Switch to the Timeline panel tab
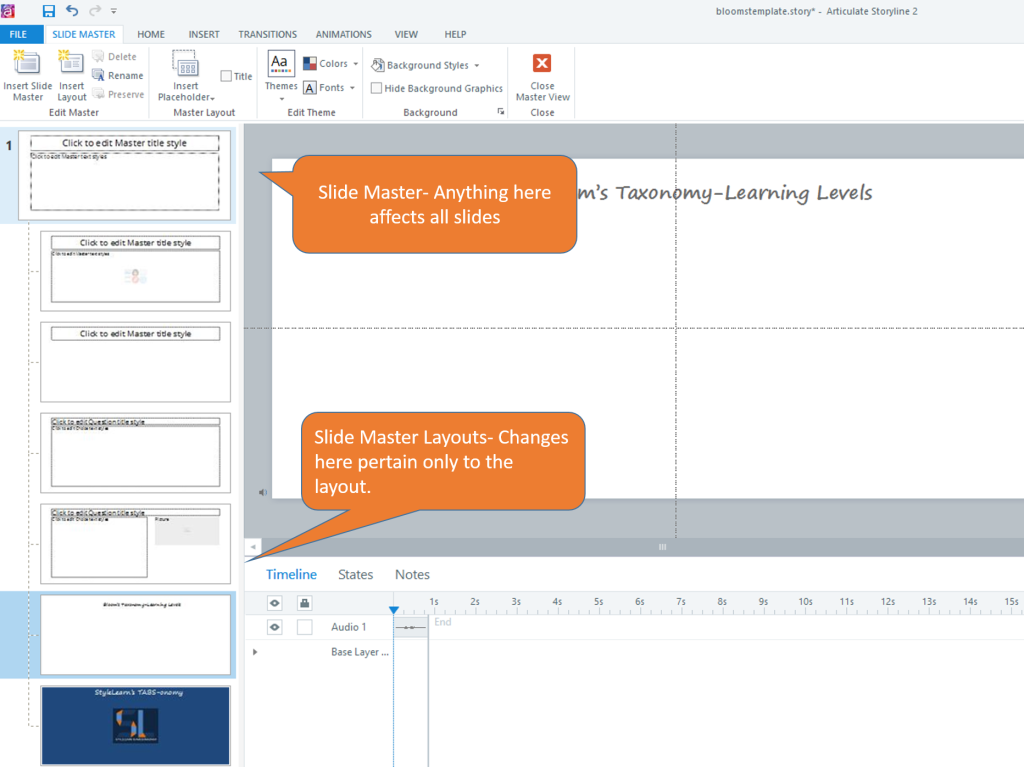The width and height of the screenshot is (1024, 767). [x=291, y=574]
